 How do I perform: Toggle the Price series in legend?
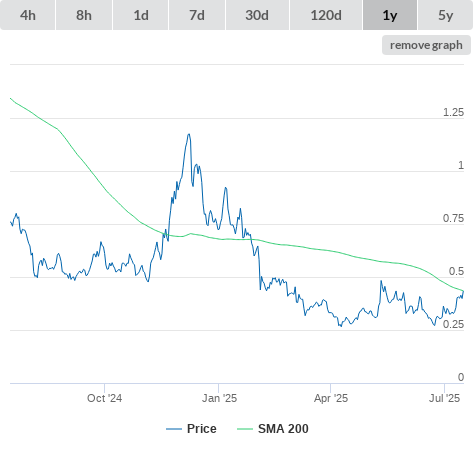(x=191, y=429)
